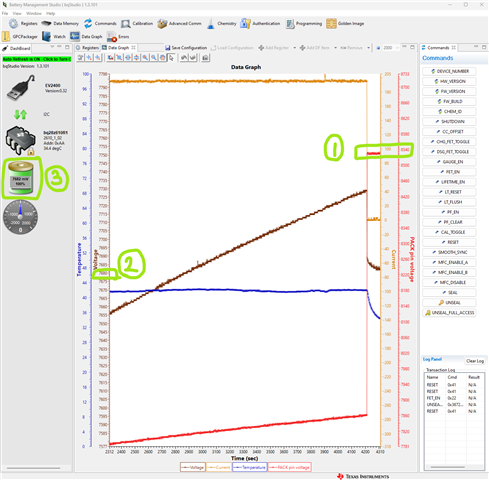Click the first icon in graph toolbar

click(x=80, y=58)
